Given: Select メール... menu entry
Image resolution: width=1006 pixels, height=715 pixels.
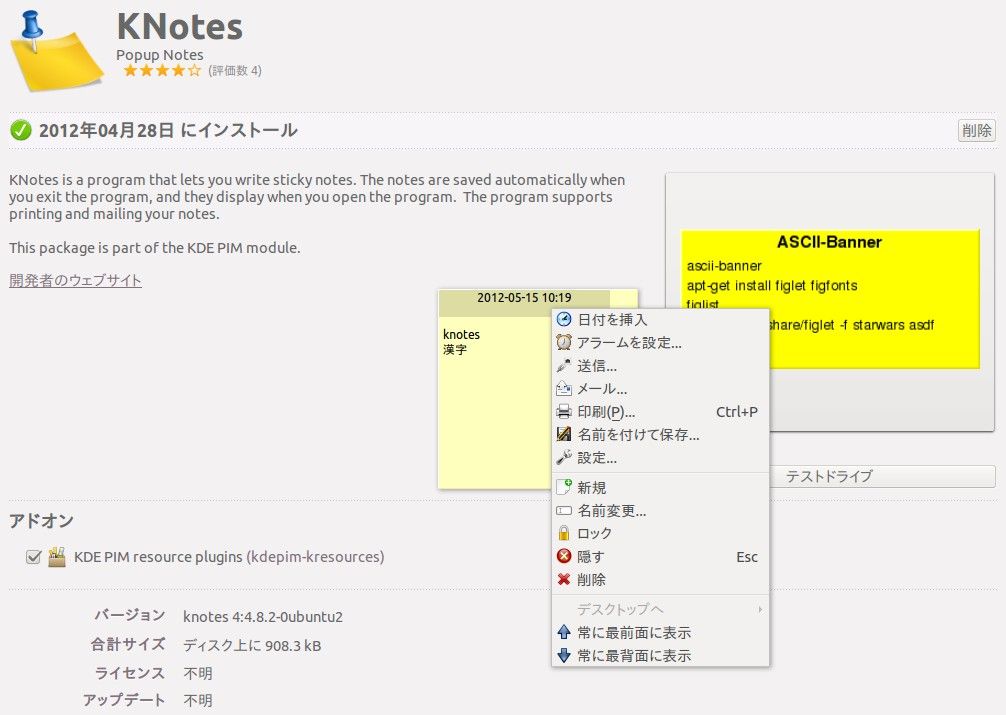Looking at the screenshot, I should click(x=660, y=389).
